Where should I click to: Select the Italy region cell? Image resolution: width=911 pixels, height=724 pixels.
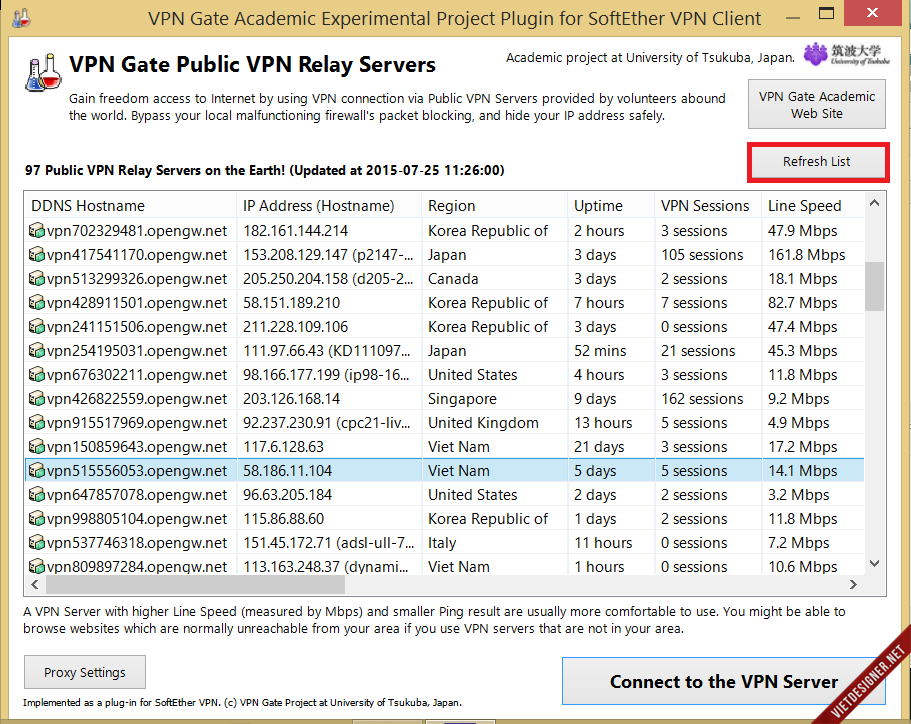[x=442, y=543]
